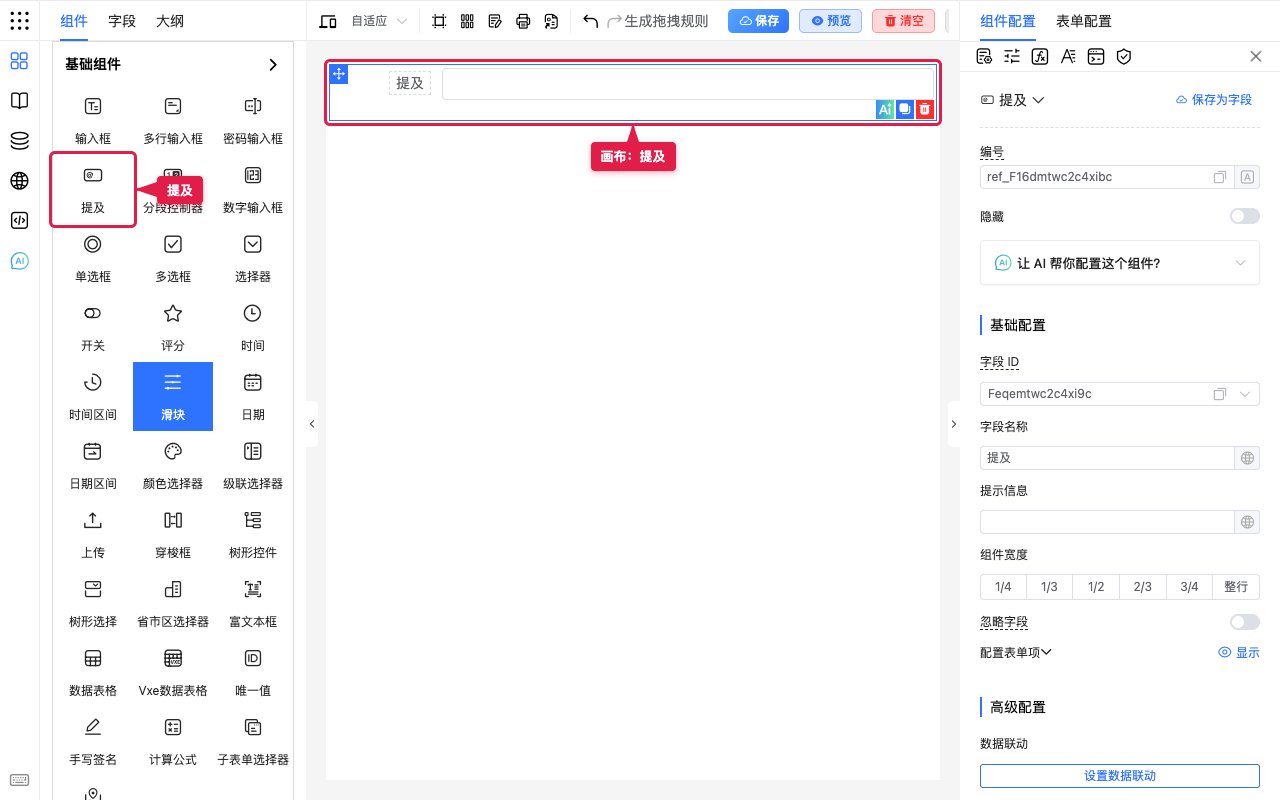Collapse the right panel with the arrow handle
1280x800 pixels.
(x=953, y=424)
